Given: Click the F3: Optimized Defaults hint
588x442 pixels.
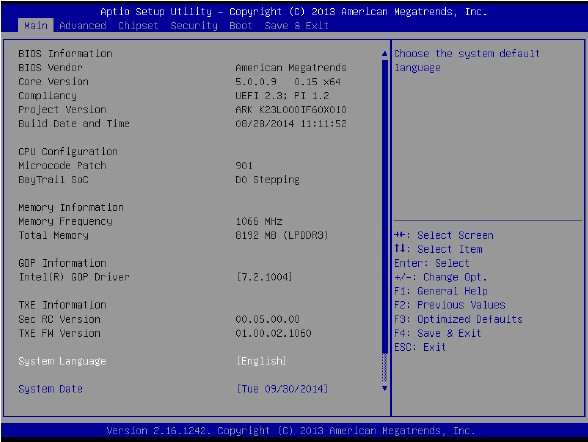Looking at the screenshot, I should coord(458,319).
